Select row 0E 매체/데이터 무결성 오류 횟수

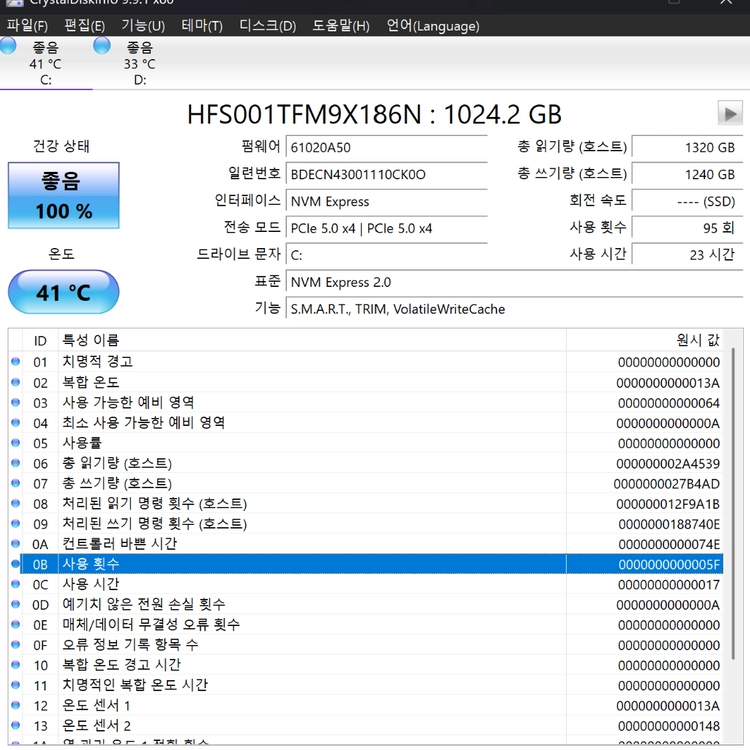[366, 625]
